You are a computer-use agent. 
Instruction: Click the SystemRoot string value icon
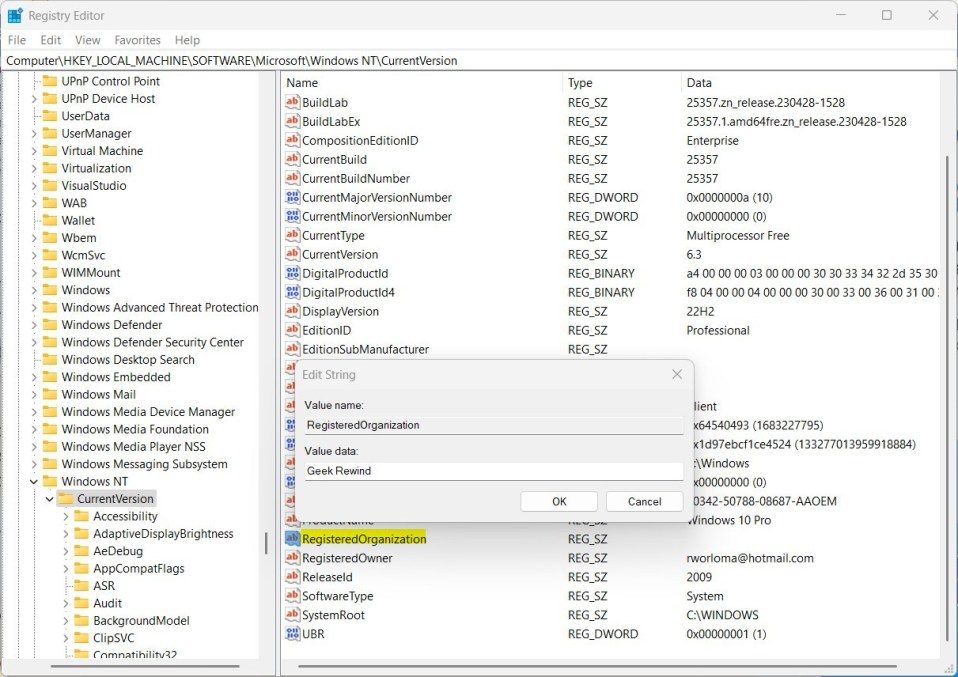tap(292, 615)
